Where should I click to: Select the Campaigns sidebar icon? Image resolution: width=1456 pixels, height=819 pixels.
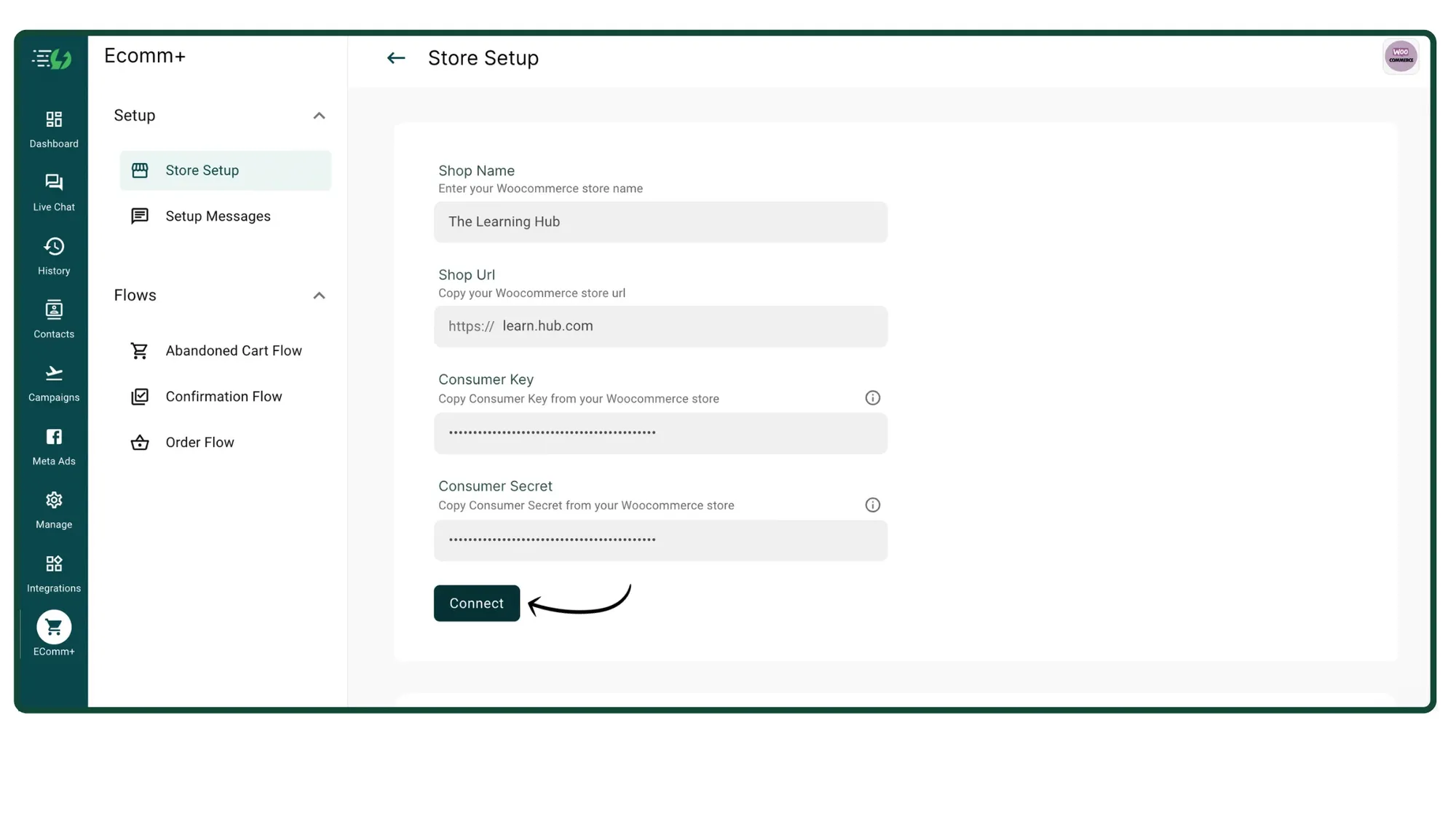(x=53, y=381)
